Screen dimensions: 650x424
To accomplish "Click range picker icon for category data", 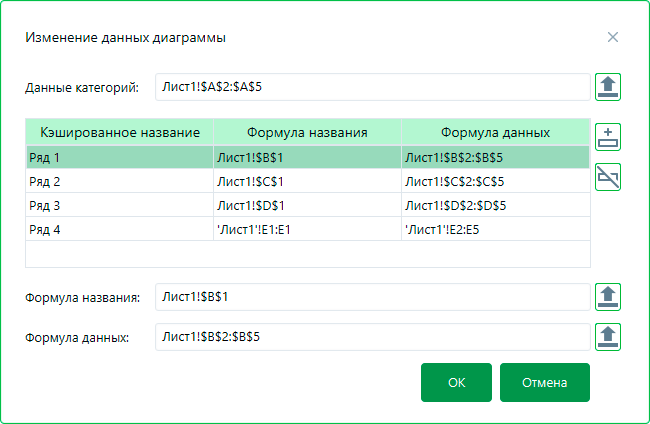I will pyautogui.click(x=608, y=87).
